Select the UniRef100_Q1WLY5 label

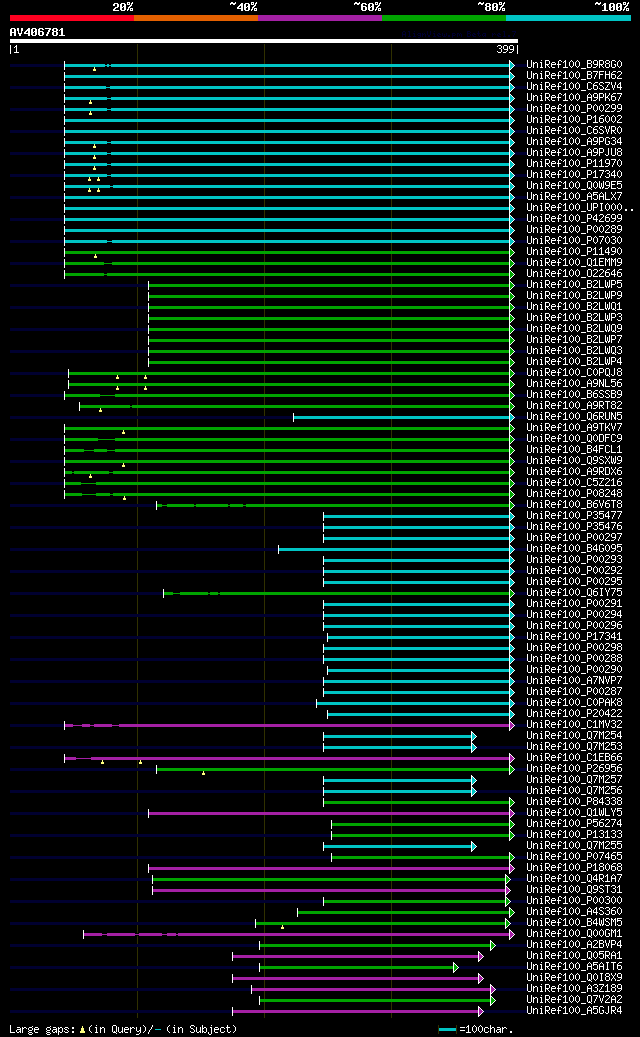tap(574, 811)
